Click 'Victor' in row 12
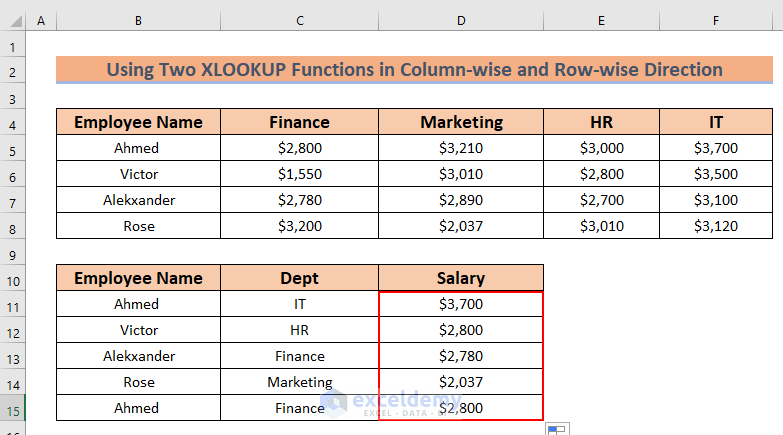The image size is (783, 435). pyautogui.click(x=138, y=330)
